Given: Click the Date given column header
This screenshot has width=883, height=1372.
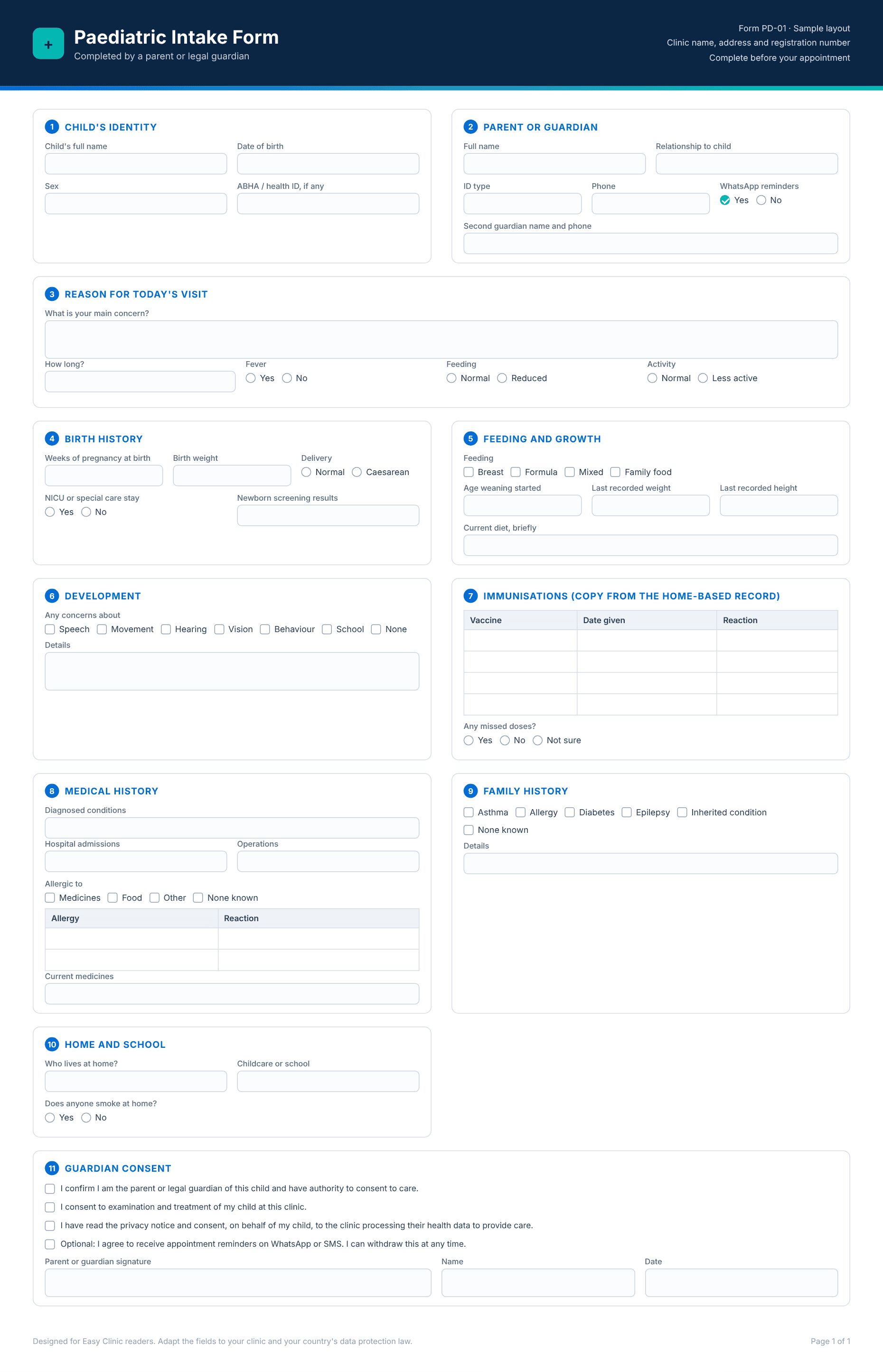Looking at the screenshot, I should click(x=647, y=621).
